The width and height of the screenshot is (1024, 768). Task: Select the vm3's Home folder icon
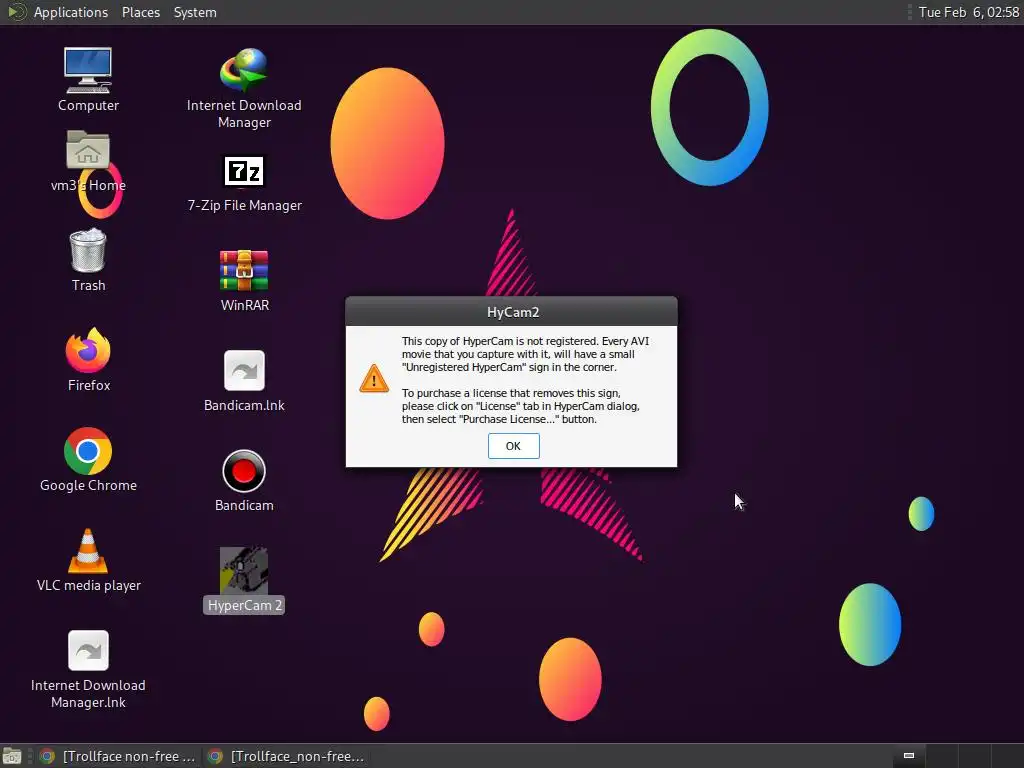(88, 150)
